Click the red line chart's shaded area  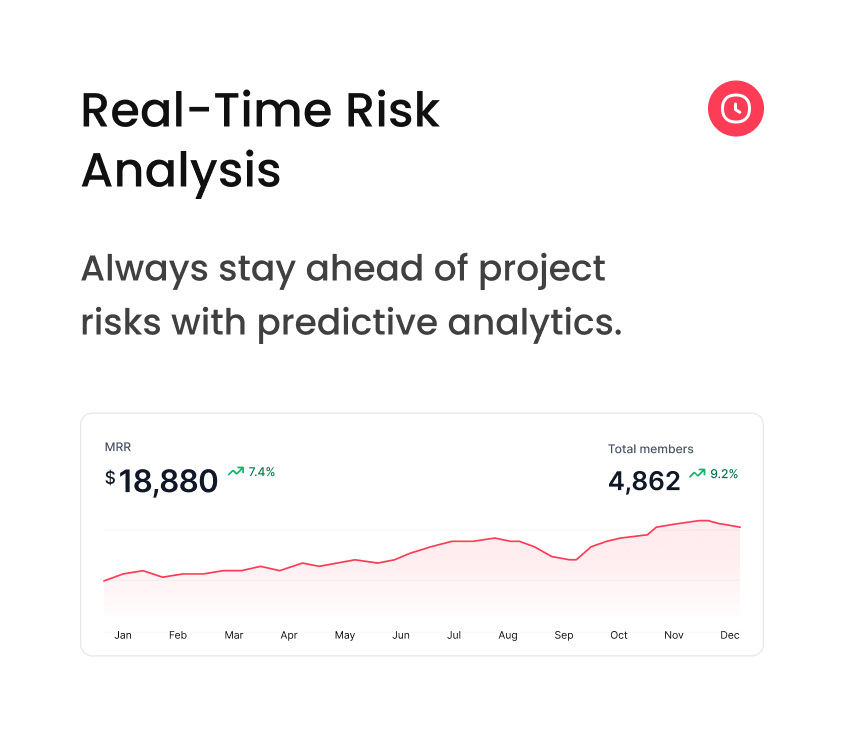450,585
